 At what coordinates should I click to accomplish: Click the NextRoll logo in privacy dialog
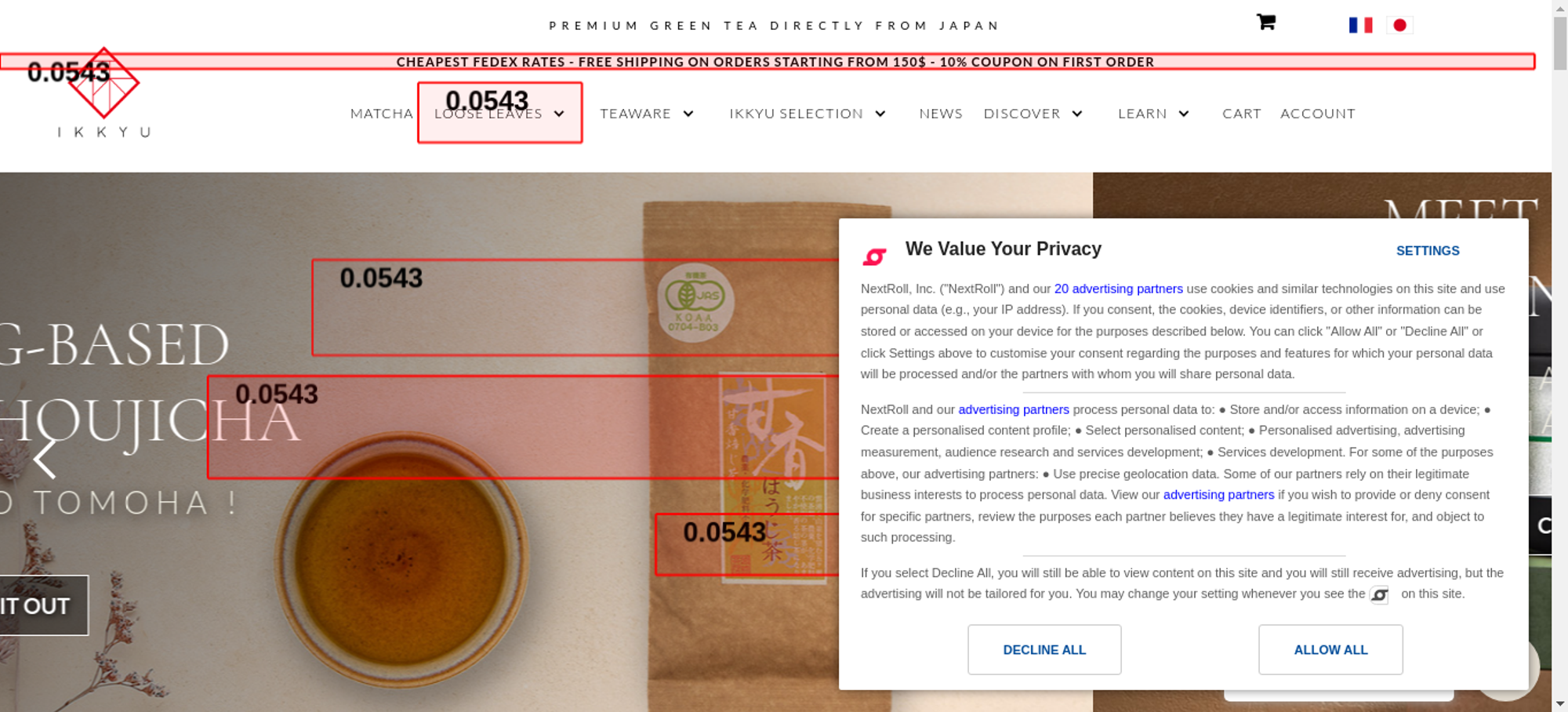[874, 256]
